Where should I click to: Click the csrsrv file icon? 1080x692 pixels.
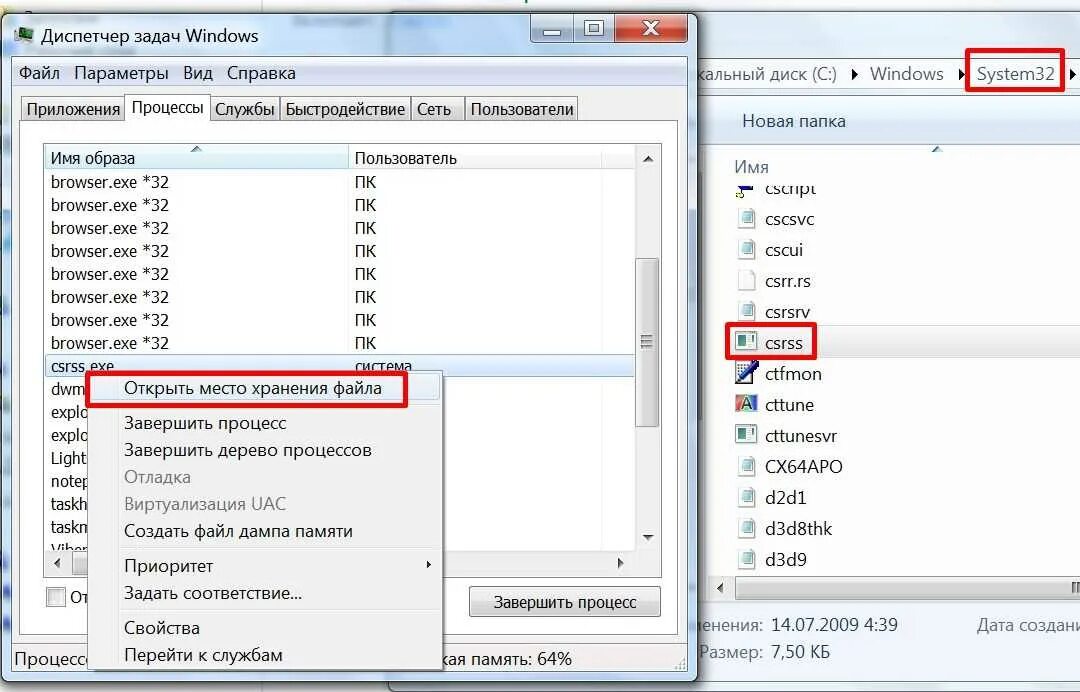pyautogui.click(x=746, y=311)
